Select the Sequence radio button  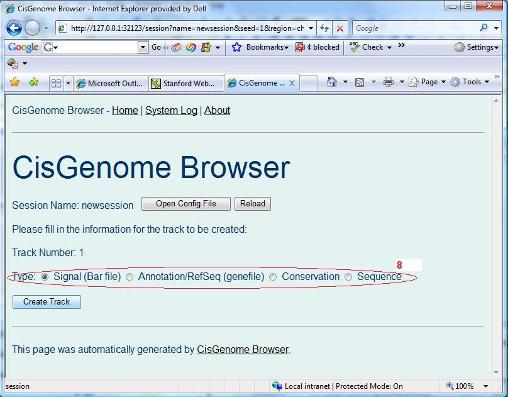pos(348,277)
